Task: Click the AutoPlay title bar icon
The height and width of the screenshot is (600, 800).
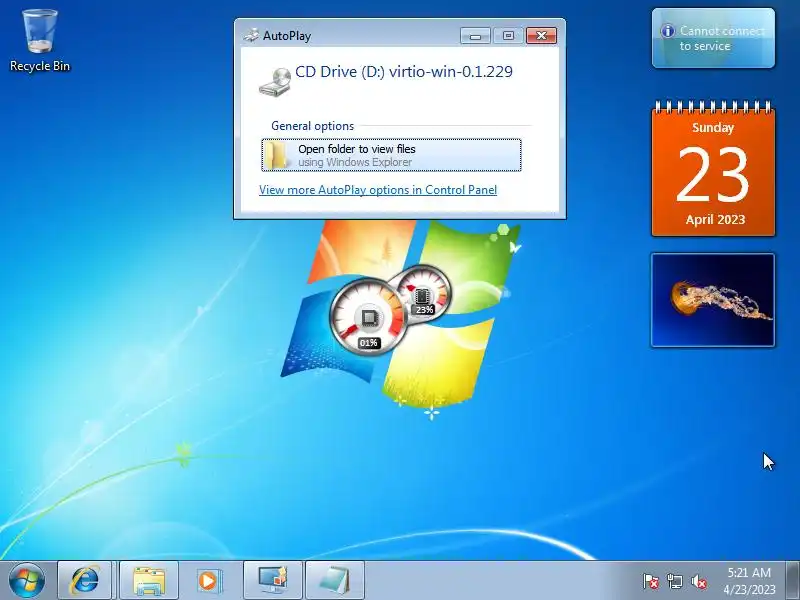Action: (x=251, y=35)
